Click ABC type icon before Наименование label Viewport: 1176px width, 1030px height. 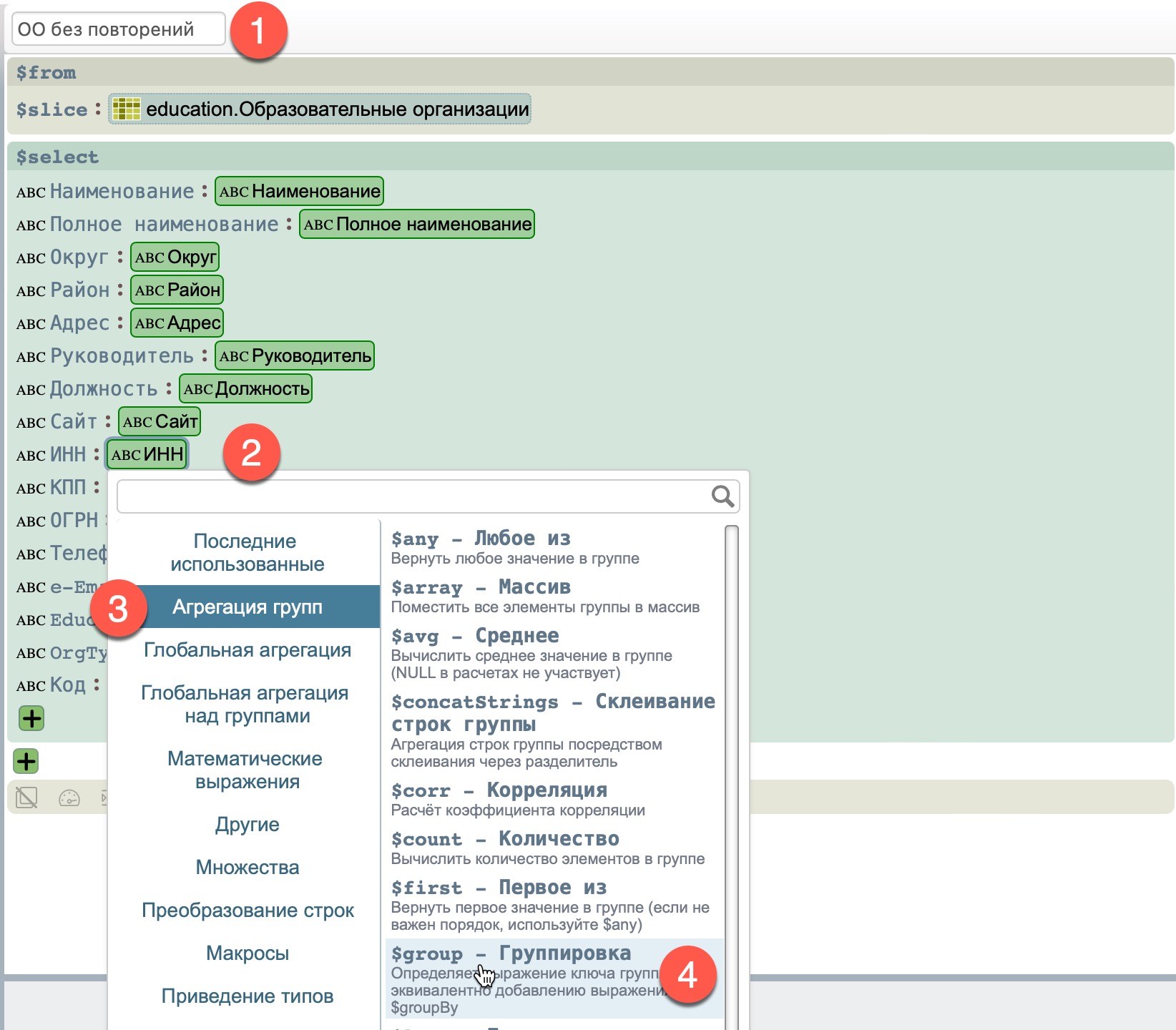click(31, 192)
